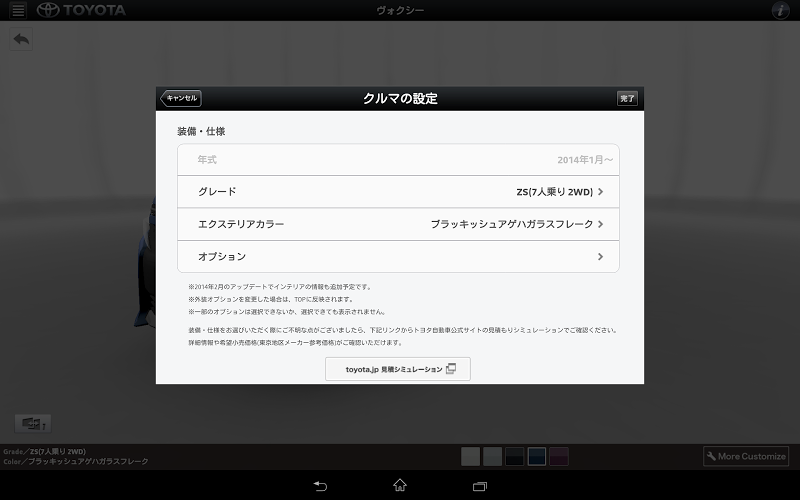Click the ヴォクシー title text
This screenshot has height=500, width=800.
[x=400, y=10]
